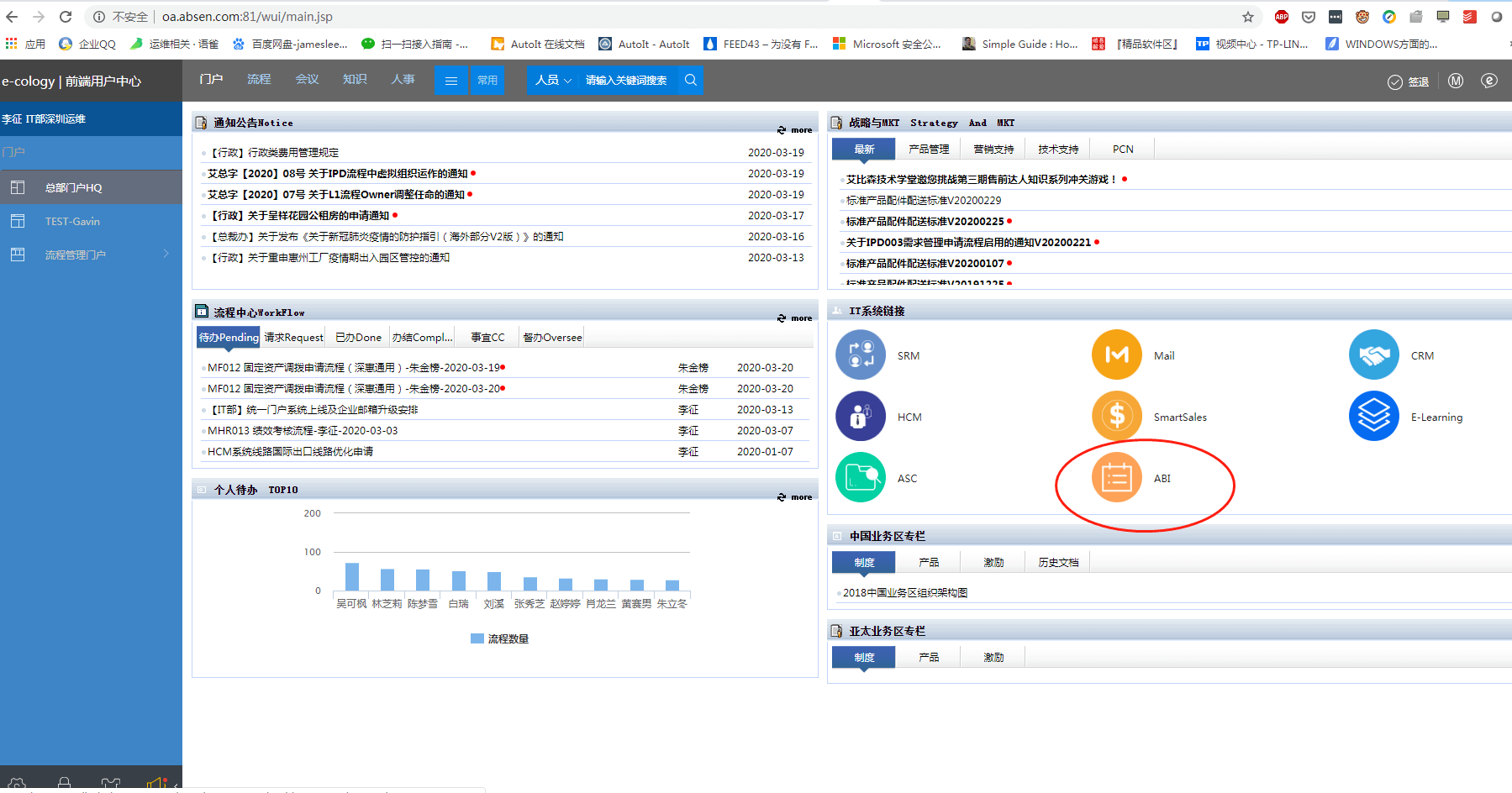Open the Microsoft 安全公... bookmark
This screenshot has width=1512, height=793.
pyautogui.click(x=887, y=44)
